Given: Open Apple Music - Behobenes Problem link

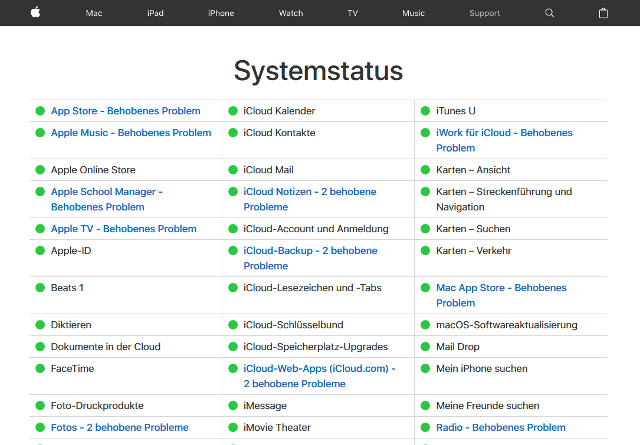Looking at the screenshot, I should pos(131,133).
